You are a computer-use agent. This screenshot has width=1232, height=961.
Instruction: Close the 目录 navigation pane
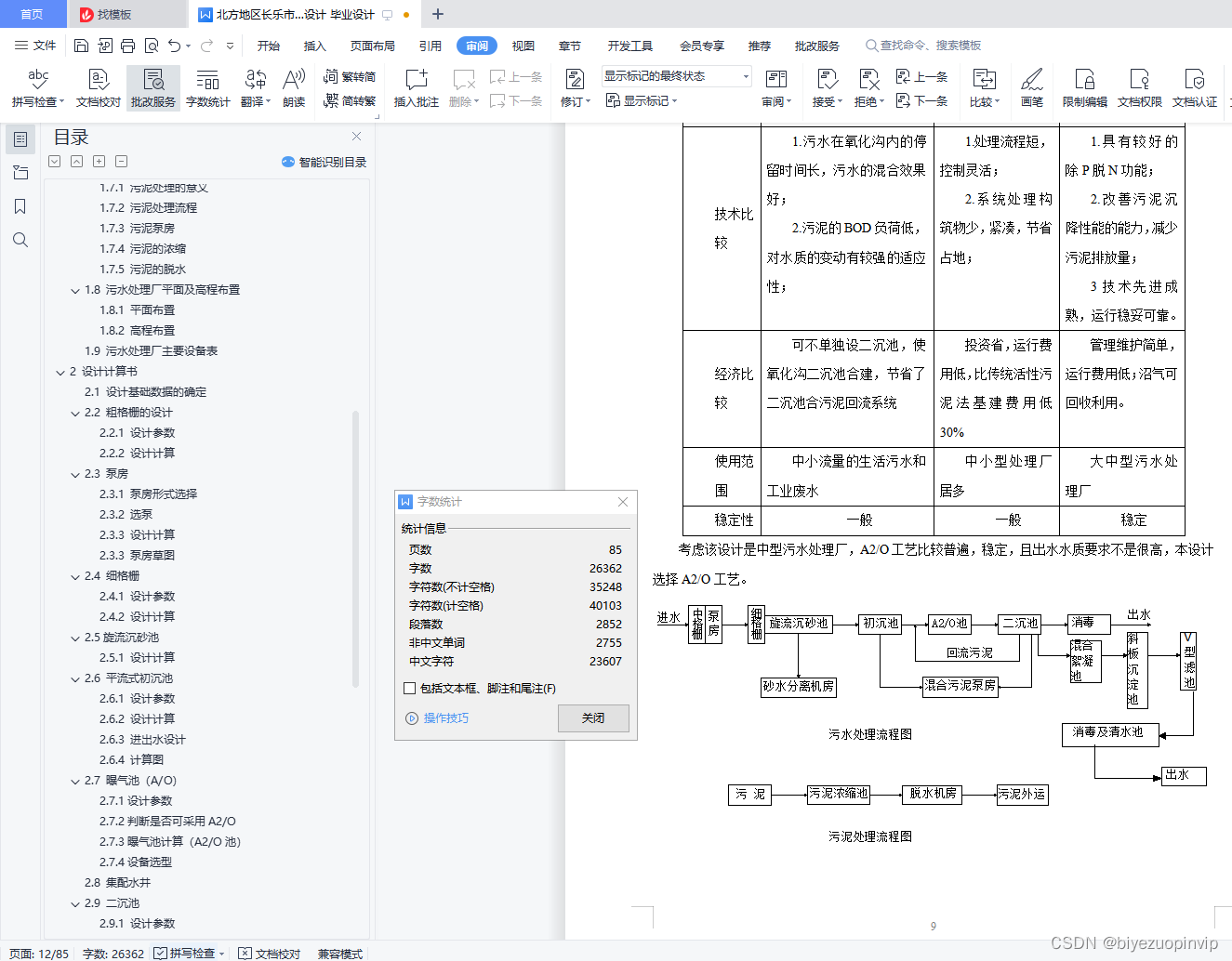356,136
